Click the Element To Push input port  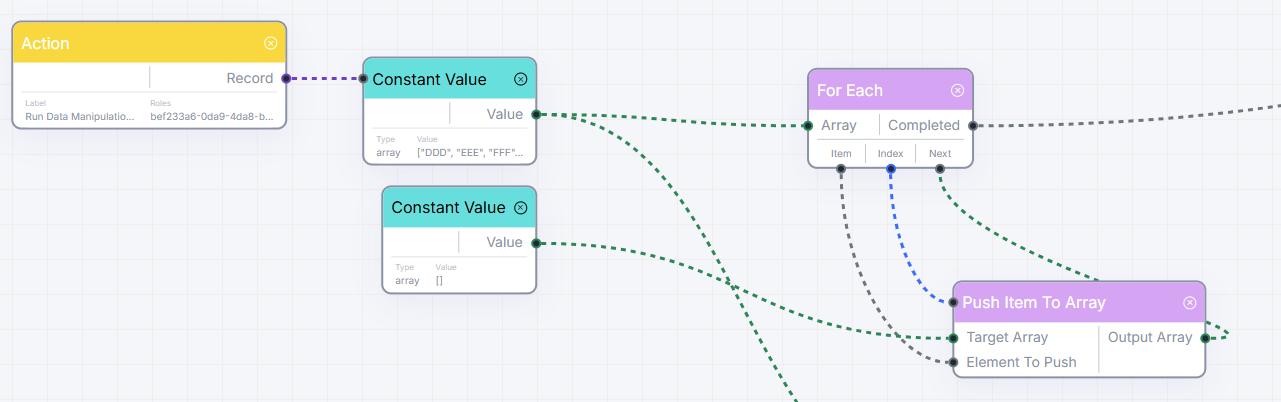(x=954, y=362)
